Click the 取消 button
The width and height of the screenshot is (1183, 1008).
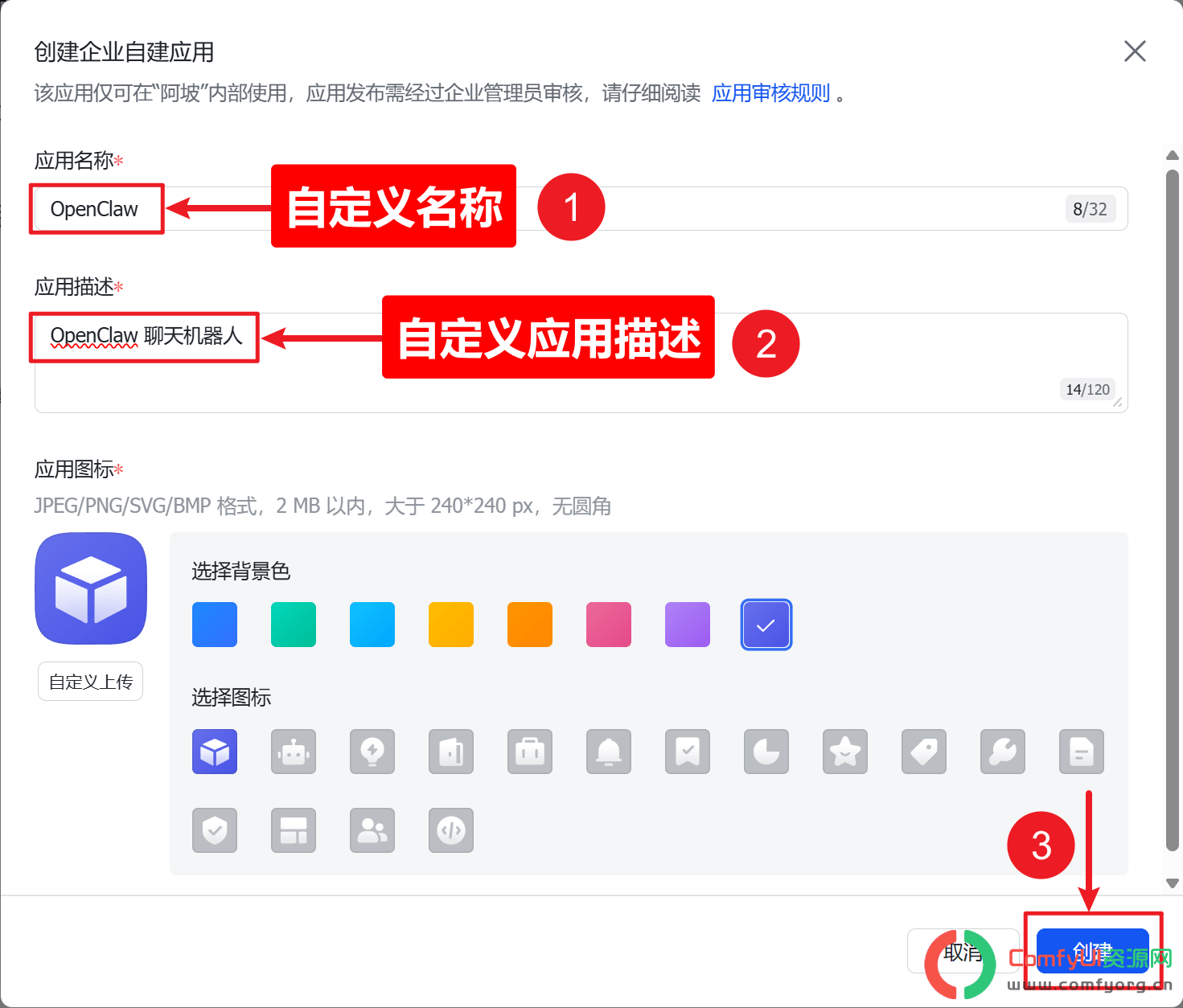963,952
